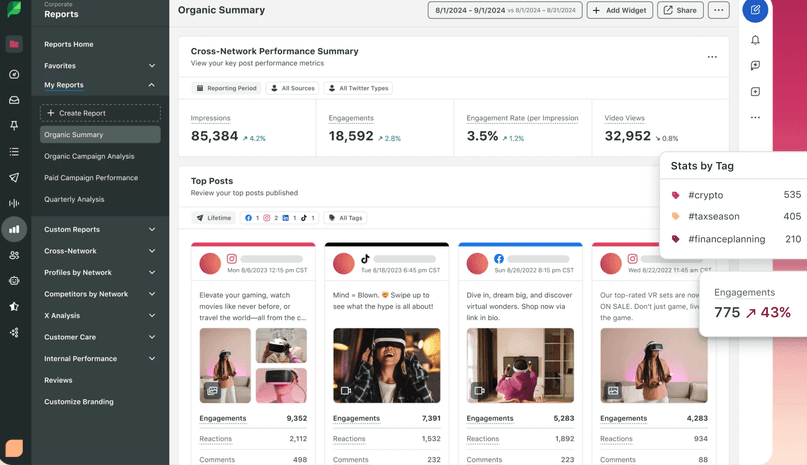This screenshot has height=465, width=807.
Task: Select Organic Summary report
Action: [100, 135]
